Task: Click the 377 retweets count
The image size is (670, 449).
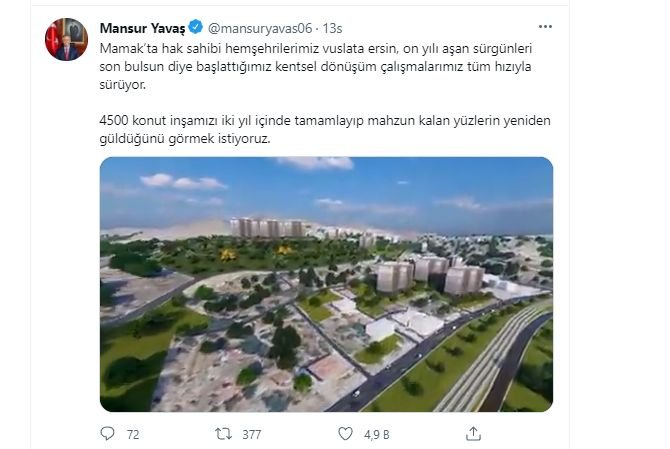Action: click(252, 434)
